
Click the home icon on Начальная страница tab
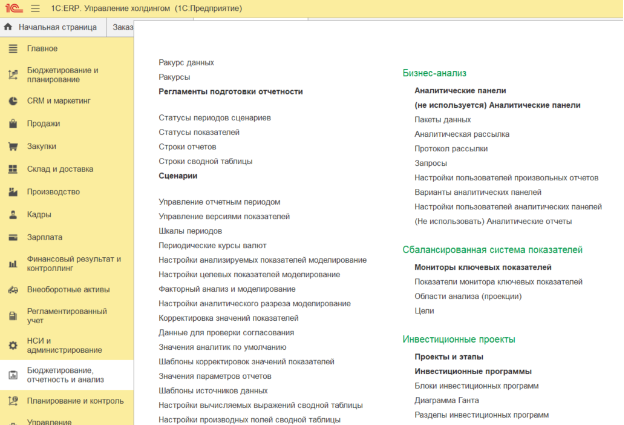pyautogui.click(x=8, y=27)
